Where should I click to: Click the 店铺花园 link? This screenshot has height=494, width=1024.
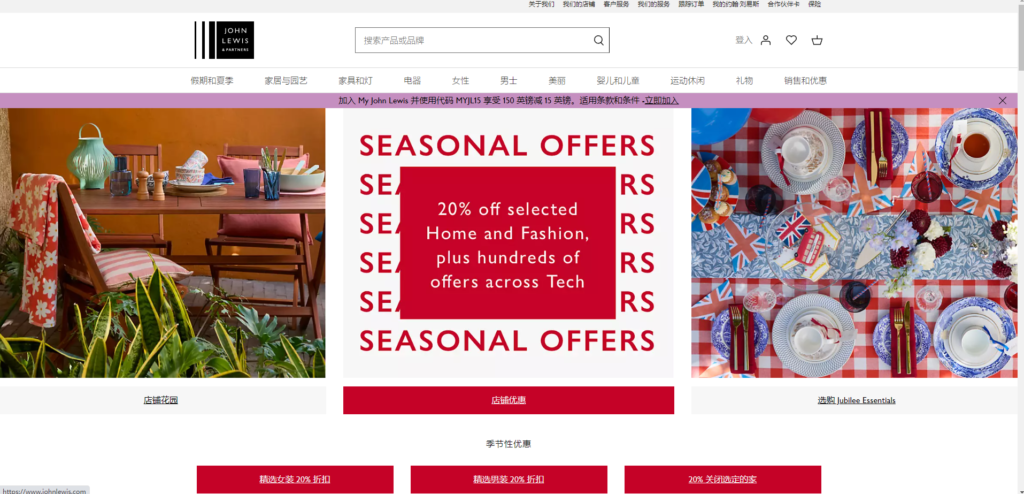coord(161,400)
